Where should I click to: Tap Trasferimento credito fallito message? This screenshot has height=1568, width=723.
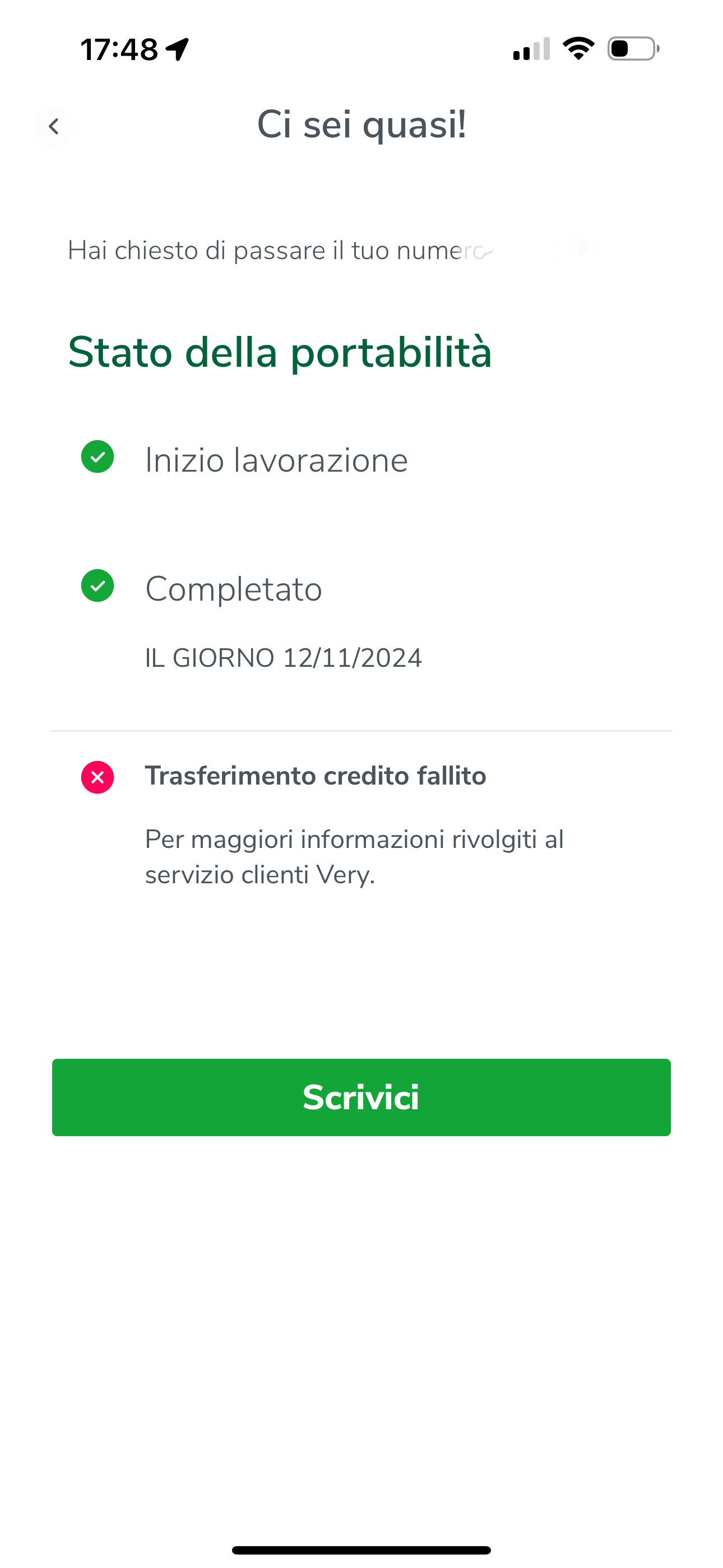[x=315, y=776]
